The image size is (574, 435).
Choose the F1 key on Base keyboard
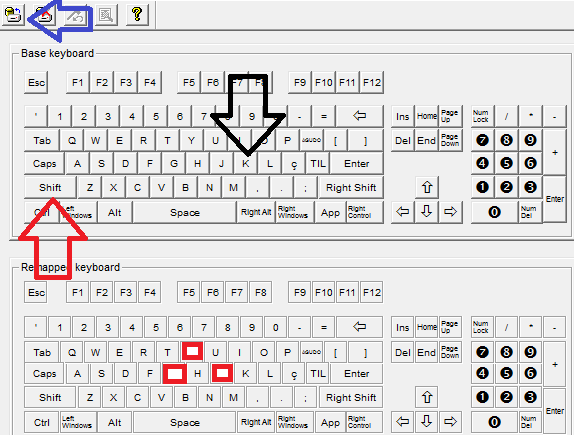(x=78, y=82)
